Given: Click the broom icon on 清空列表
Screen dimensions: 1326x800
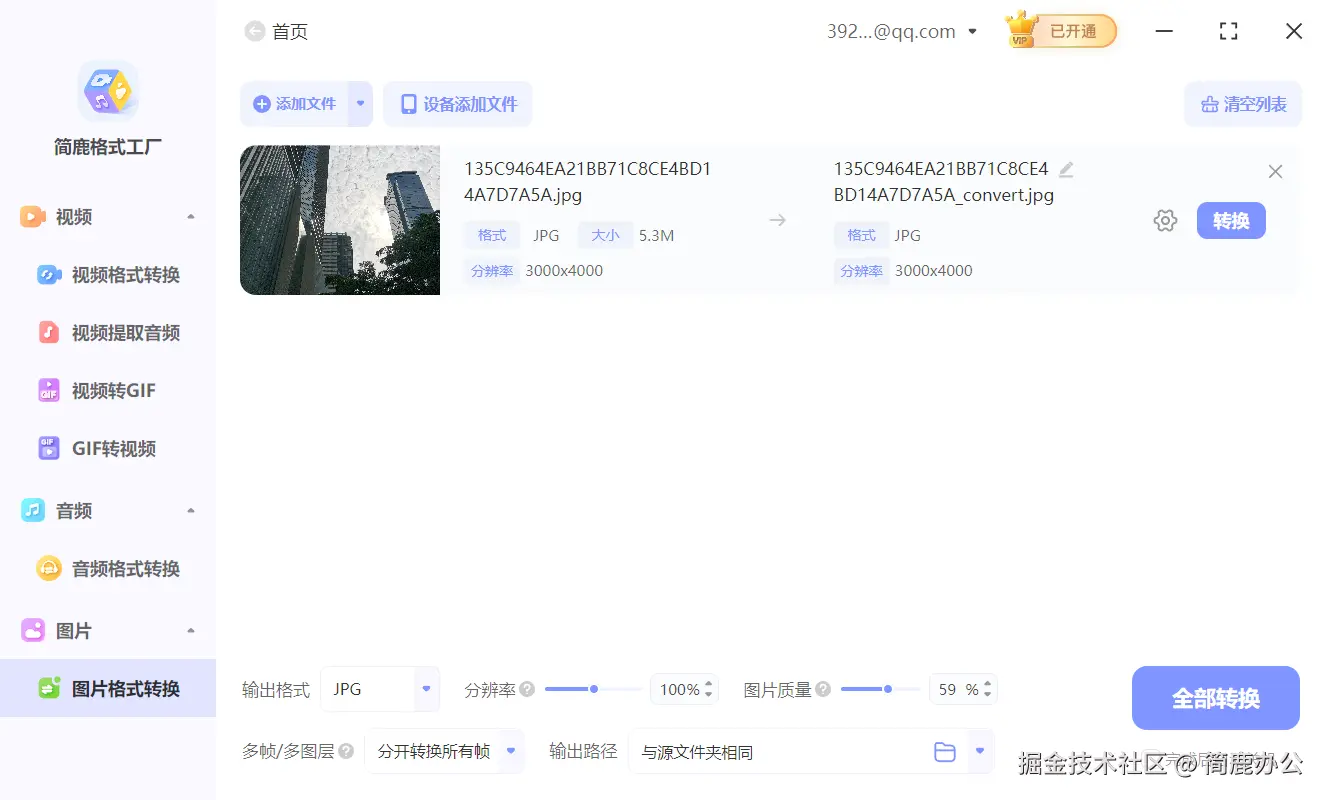Looking at the screenshot, I should click(1210, 104).
